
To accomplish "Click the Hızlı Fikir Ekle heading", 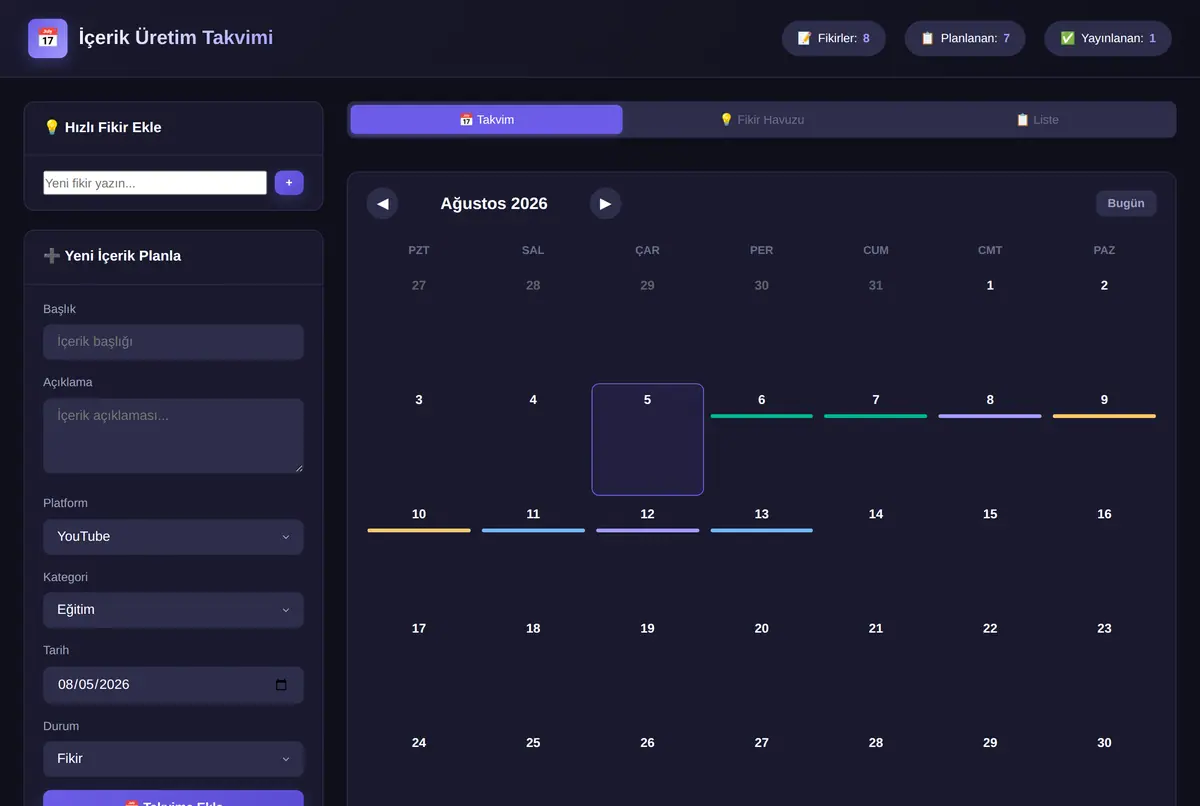I will pos(102,128).
